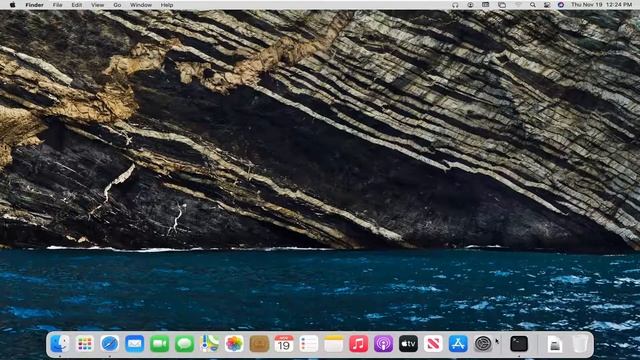Open the File menu
The width and height of the screenshot is (640, 360).
pyautogui.click(x=58, y=5)
